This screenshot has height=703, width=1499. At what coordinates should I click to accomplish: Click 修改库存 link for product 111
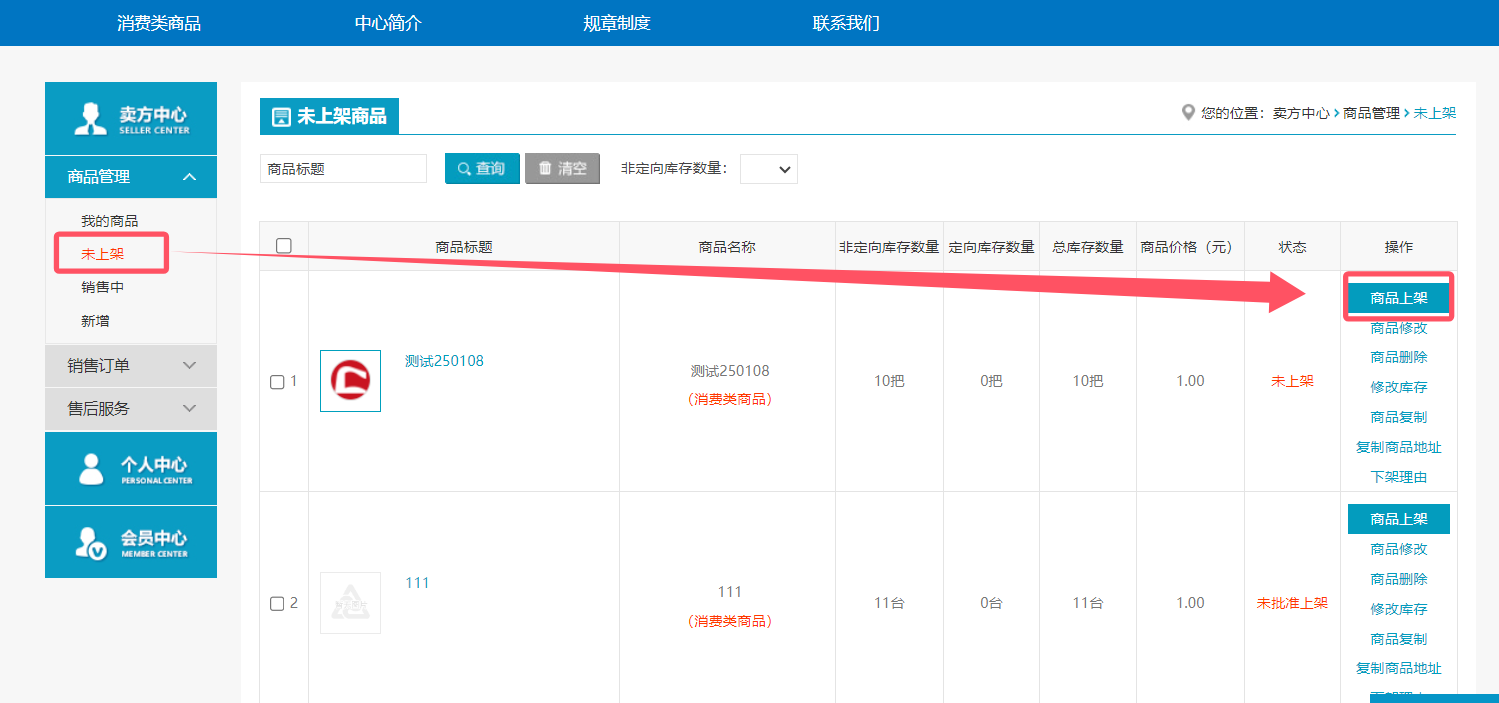coord(1398,609)
